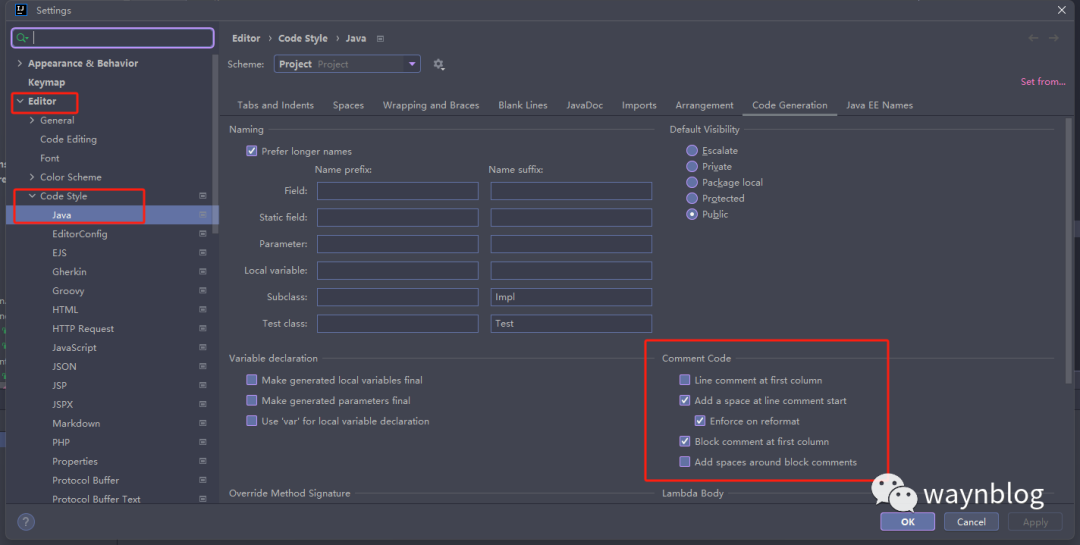Click the OK button
This screenshot has width=1080, height=545.
point(908,522)
